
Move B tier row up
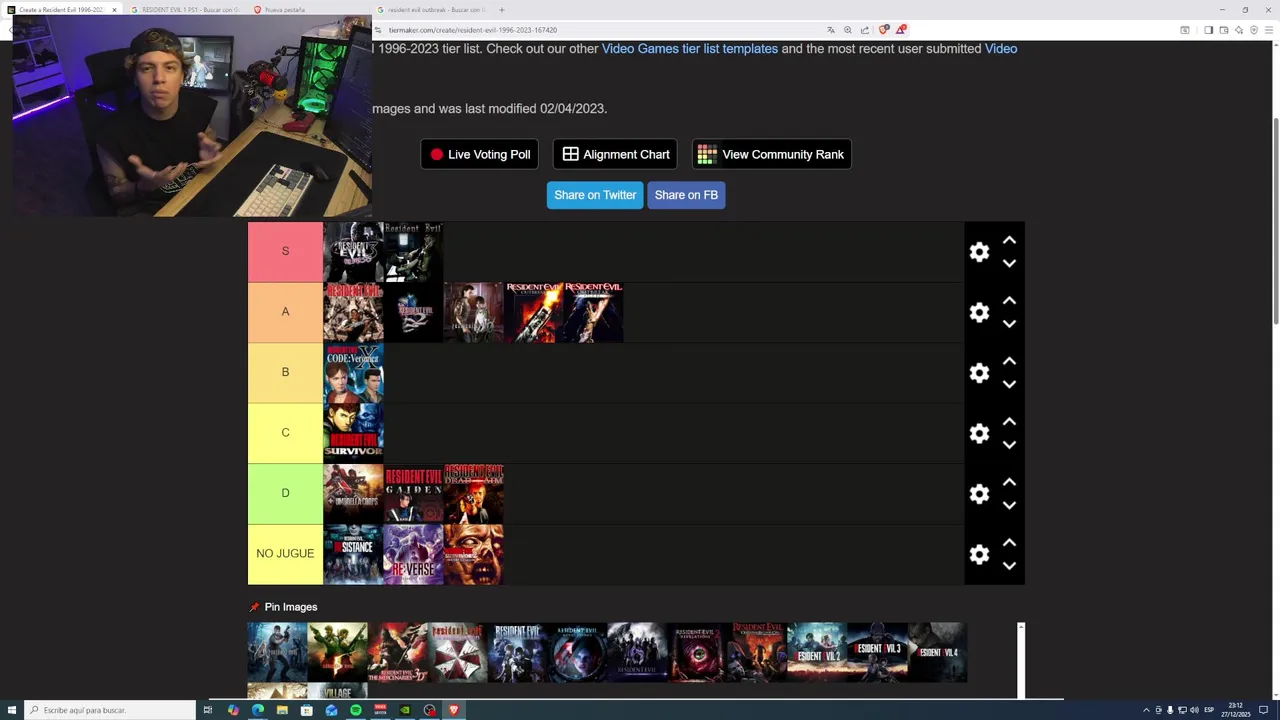click(1009, 361)
